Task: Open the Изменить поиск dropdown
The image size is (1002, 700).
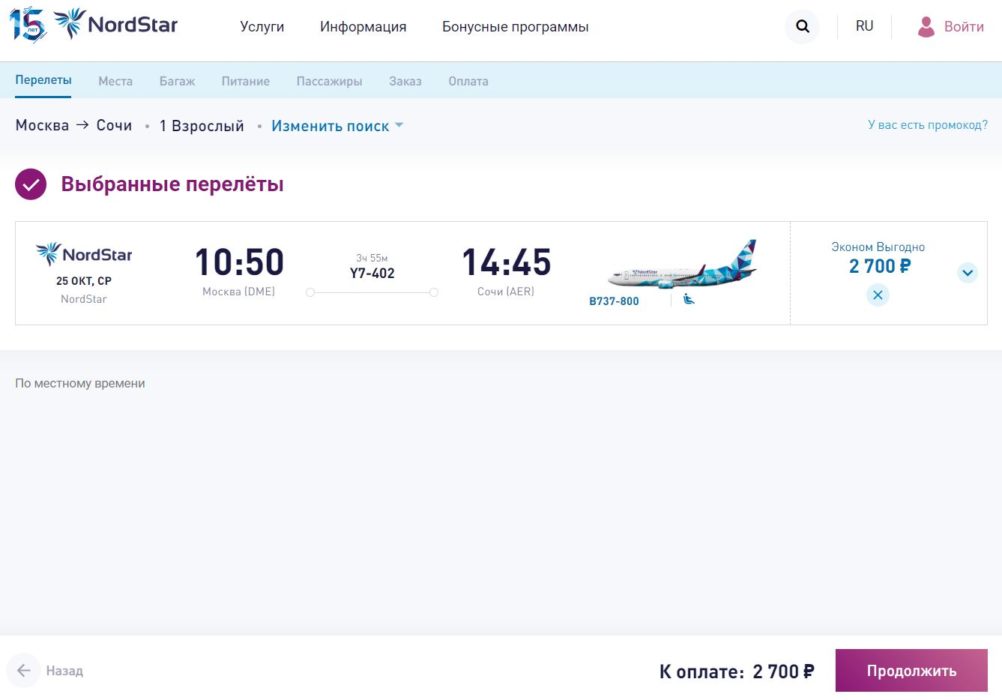Action: [337, 126]
